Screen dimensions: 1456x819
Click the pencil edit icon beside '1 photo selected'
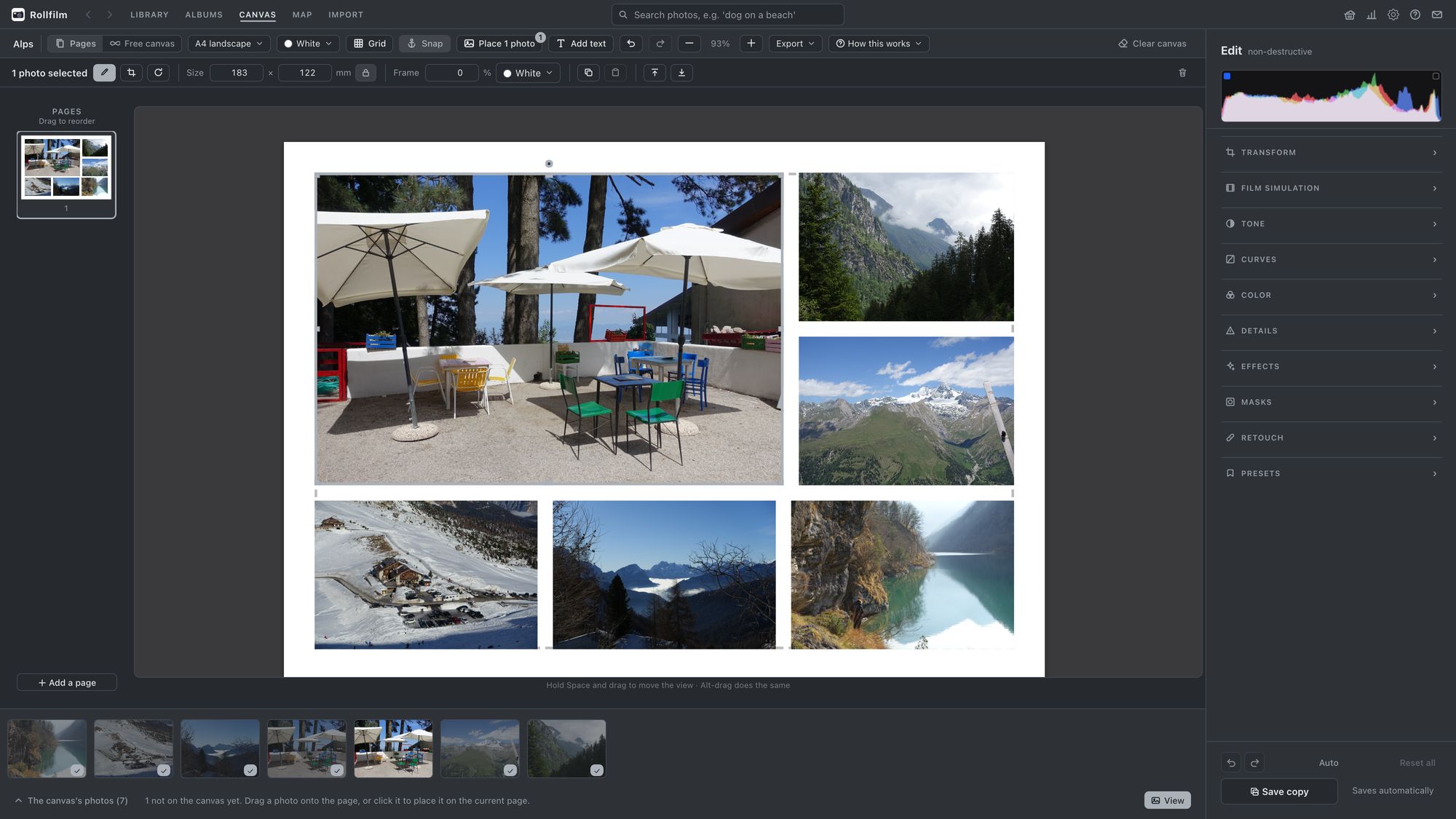[x=104, y=73]
